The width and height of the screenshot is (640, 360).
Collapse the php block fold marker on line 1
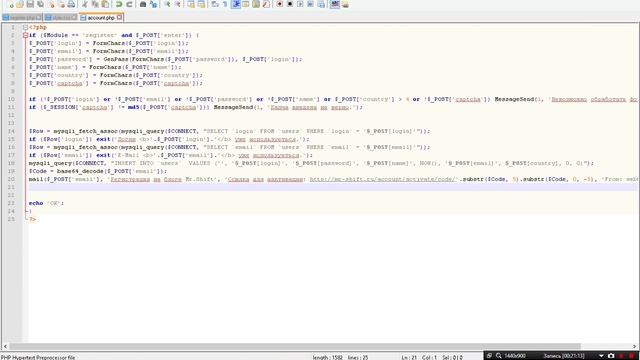tap(25, 27)
